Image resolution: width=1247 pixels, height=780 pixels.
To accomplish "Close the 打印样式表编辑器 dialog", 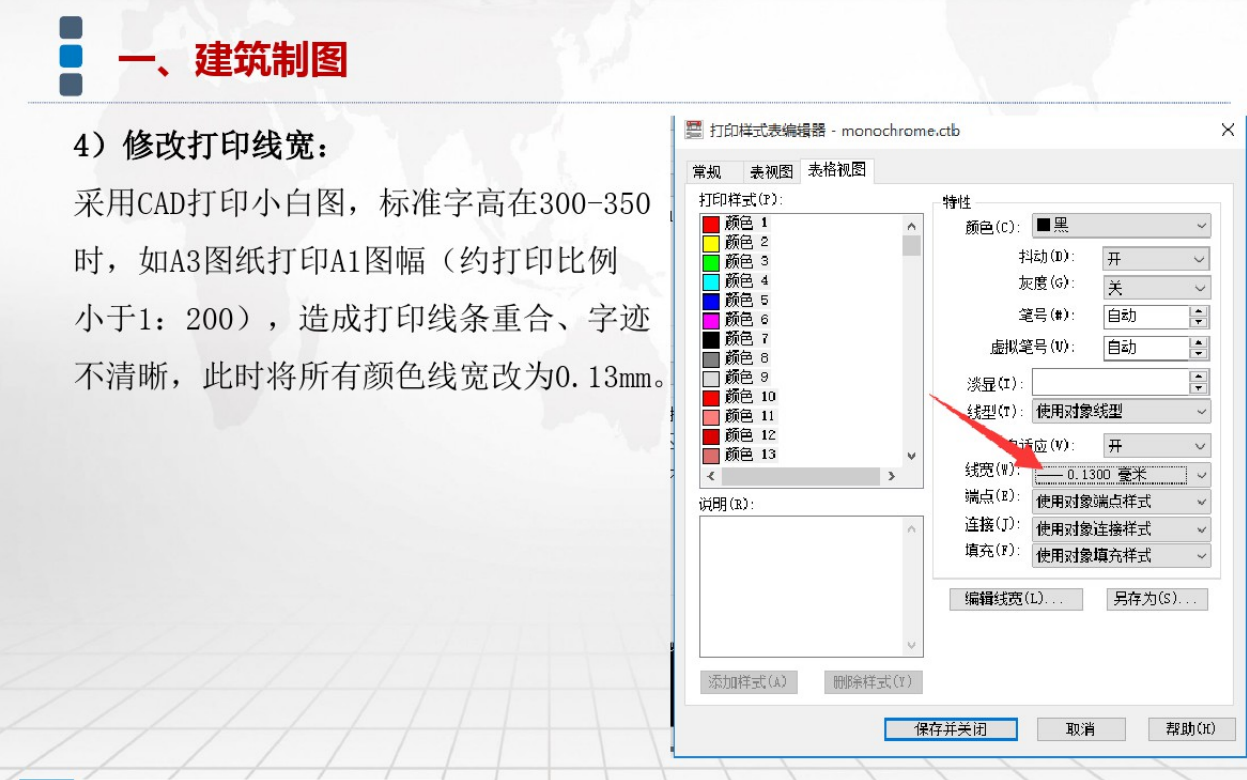I will [x=1228, y=130].
